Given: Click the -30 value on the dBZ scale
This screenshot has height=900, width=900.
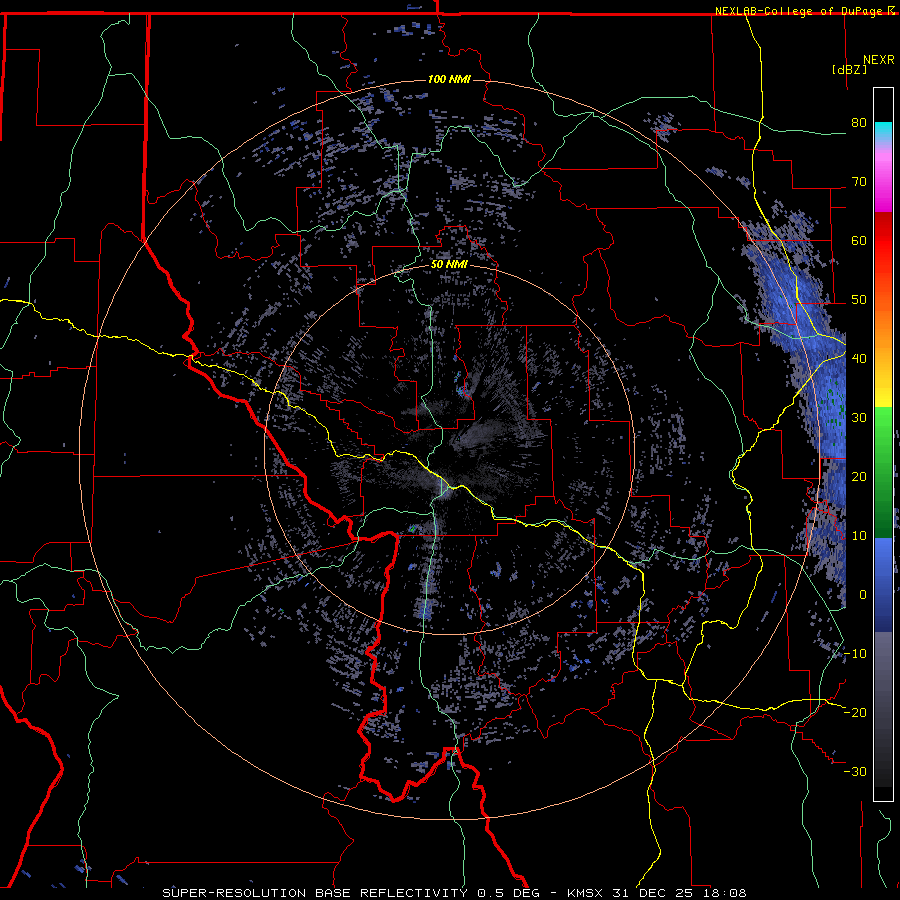Looking at the screenshot, I should coord(855,771).
